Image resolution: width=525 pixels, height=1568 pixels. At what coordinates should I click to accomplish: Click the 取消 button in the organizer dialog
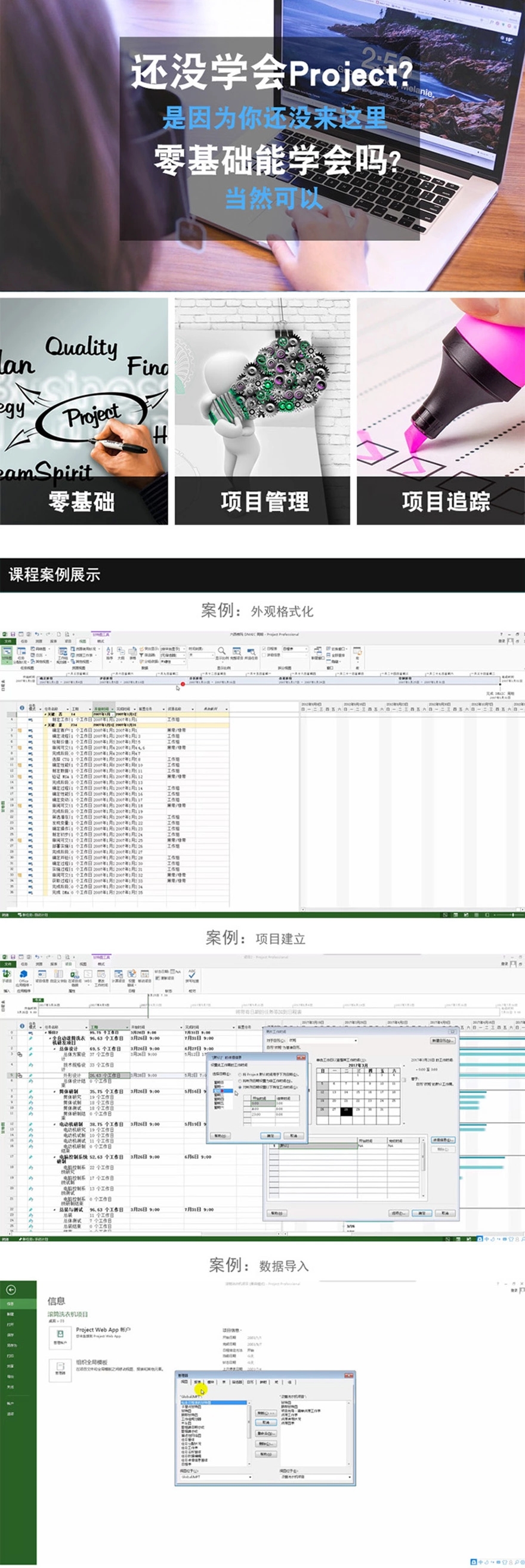[x=266, y=1423]
